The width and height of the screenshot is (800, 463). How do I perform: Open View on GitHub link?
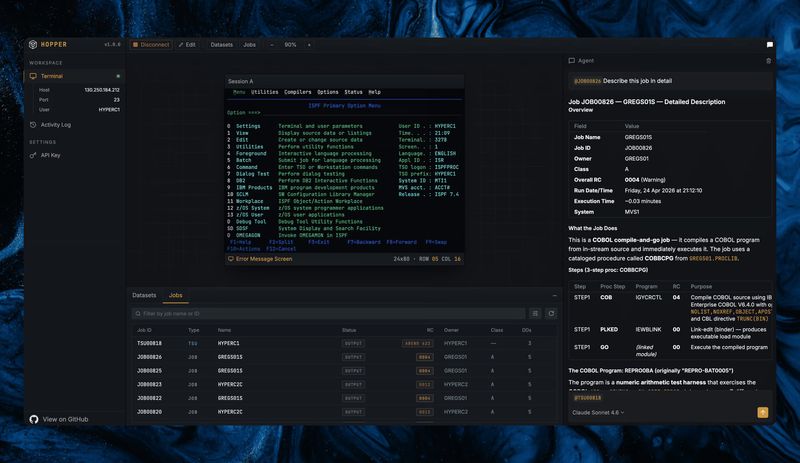tap(65, 419)
